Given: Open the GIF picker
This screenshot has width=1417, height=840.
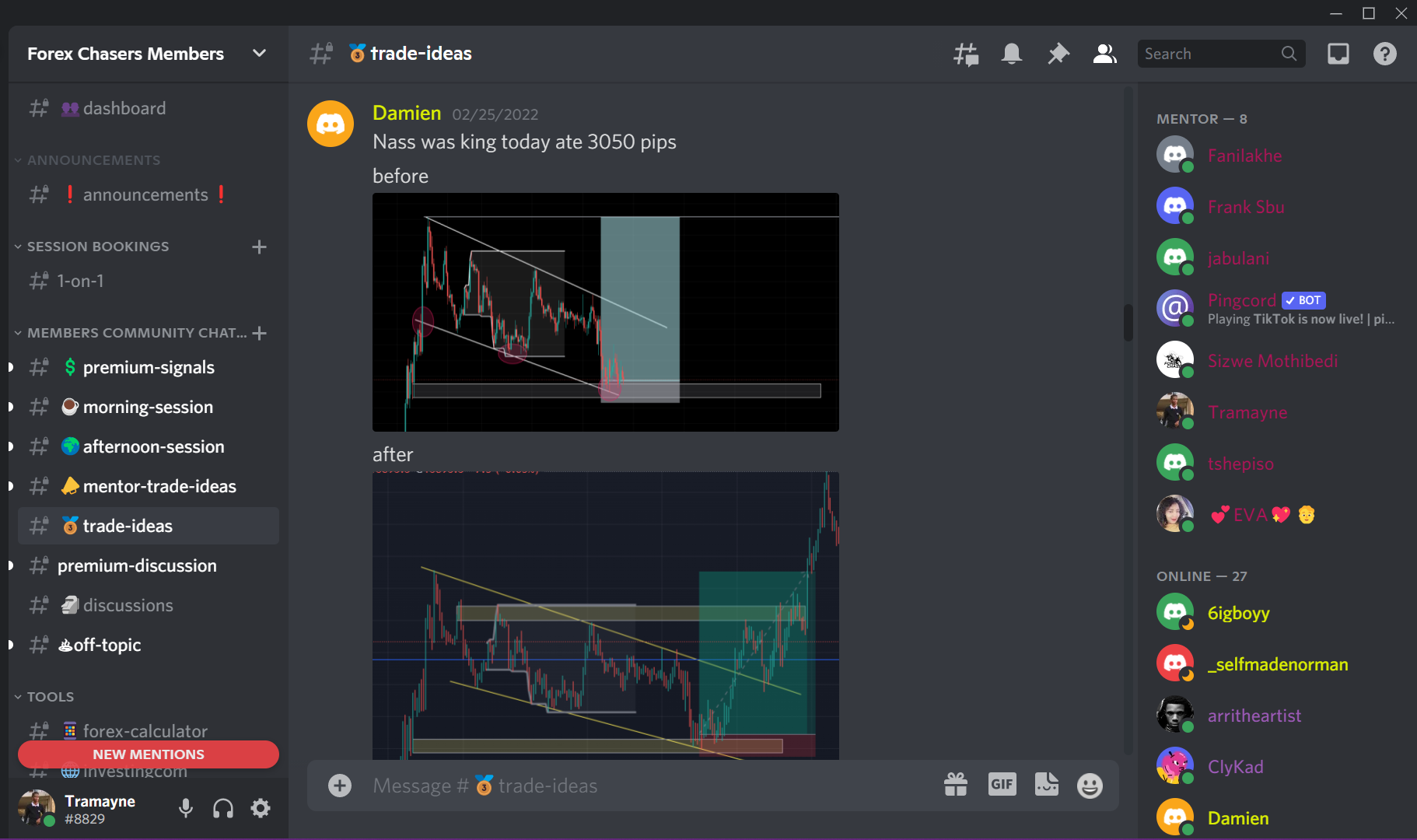Looking at the screenshot, I should (x=1002, y=785).
